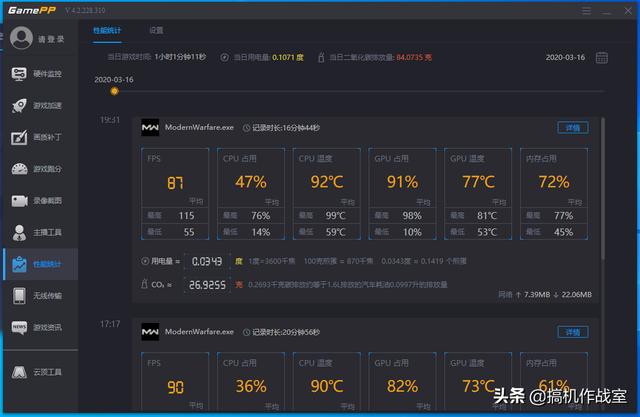Click the user avatar icon
640x417 pixels.
click(21, 38)
